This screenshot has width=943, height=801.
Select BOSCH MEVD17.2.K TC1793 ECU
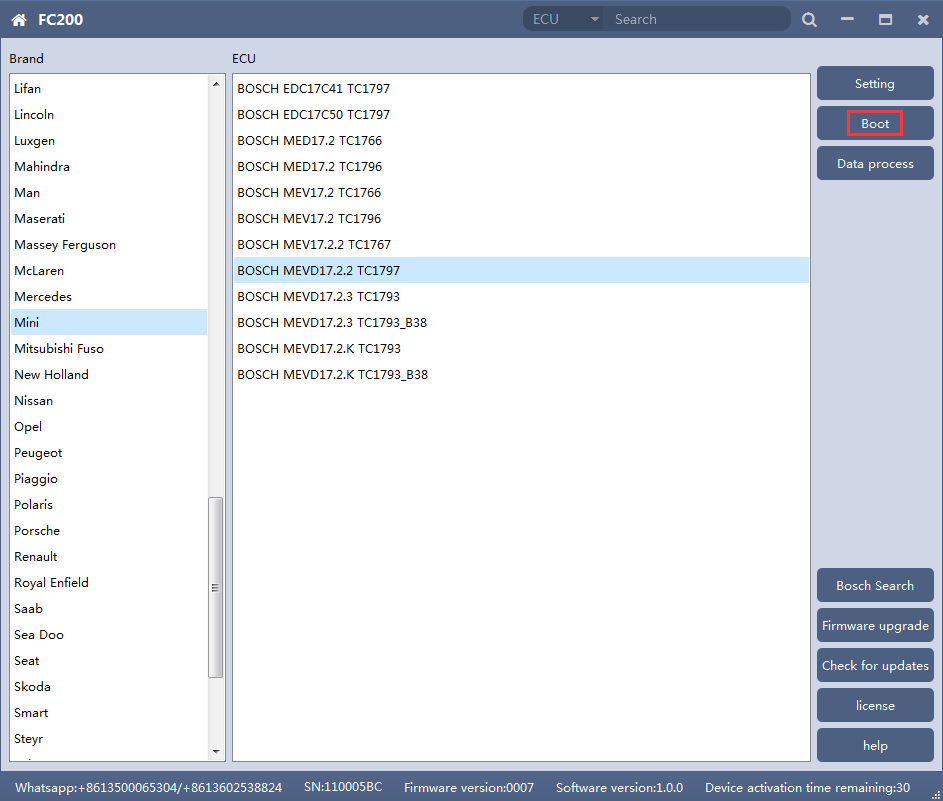click(521, 349)
